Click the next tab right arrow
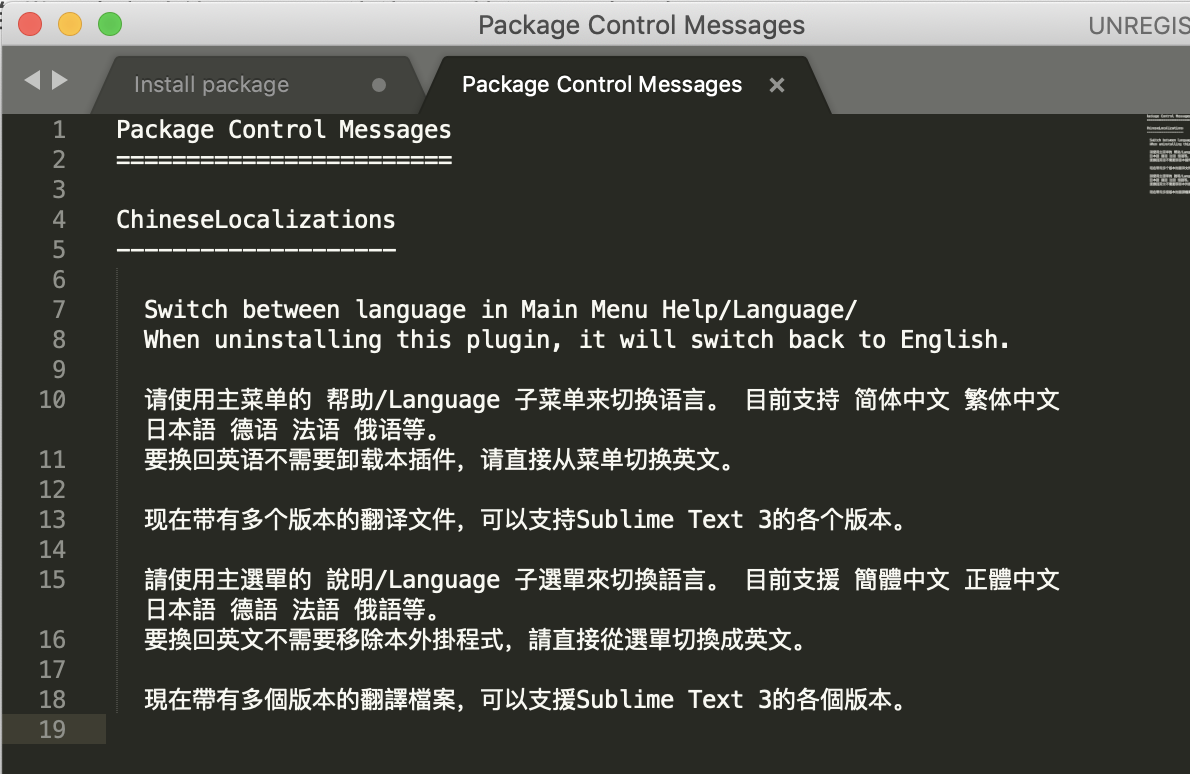Screen dimensions: 1190x774 [x=60, y=80]
